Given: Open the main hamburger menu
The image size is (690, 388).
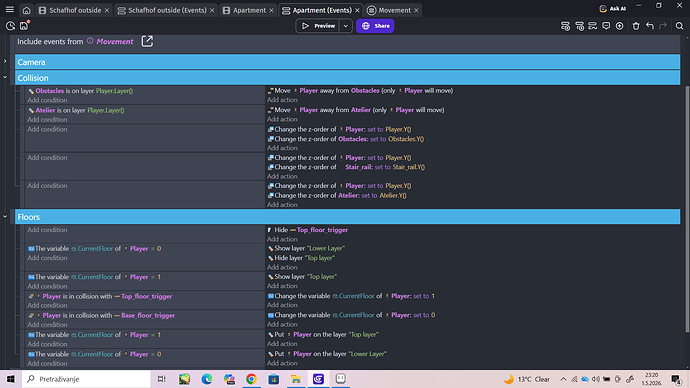Looking at the screenshot, I should pos(10,9).
